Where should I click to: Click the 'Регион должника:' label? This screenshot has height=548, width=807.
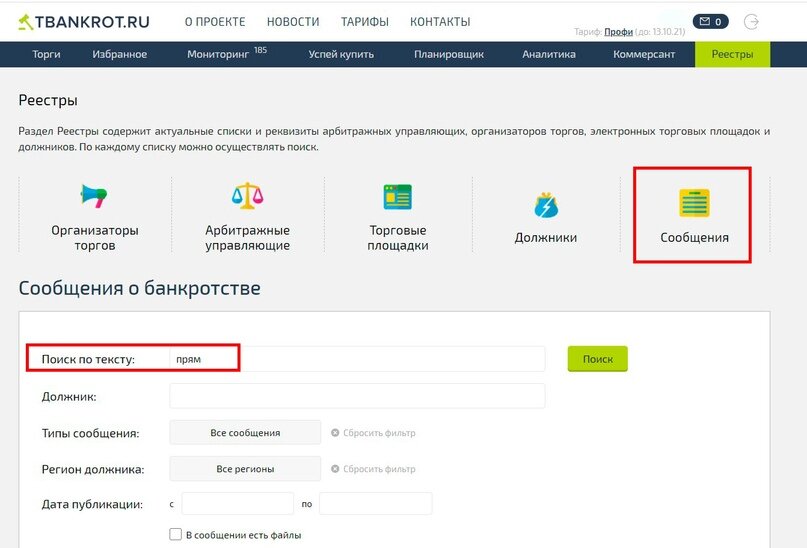point(93,469)
